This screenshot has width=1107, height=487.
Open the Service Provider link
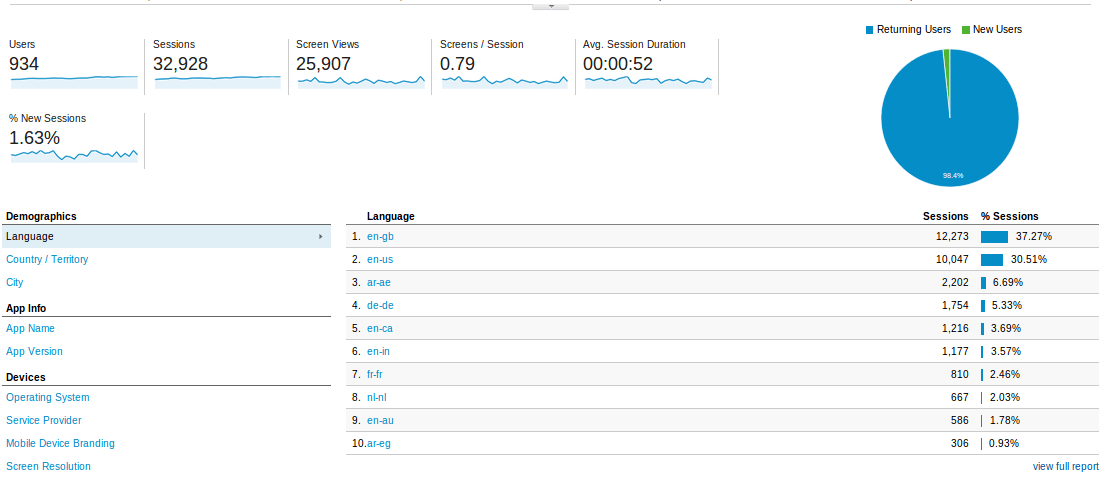click(x=44, y=420)
